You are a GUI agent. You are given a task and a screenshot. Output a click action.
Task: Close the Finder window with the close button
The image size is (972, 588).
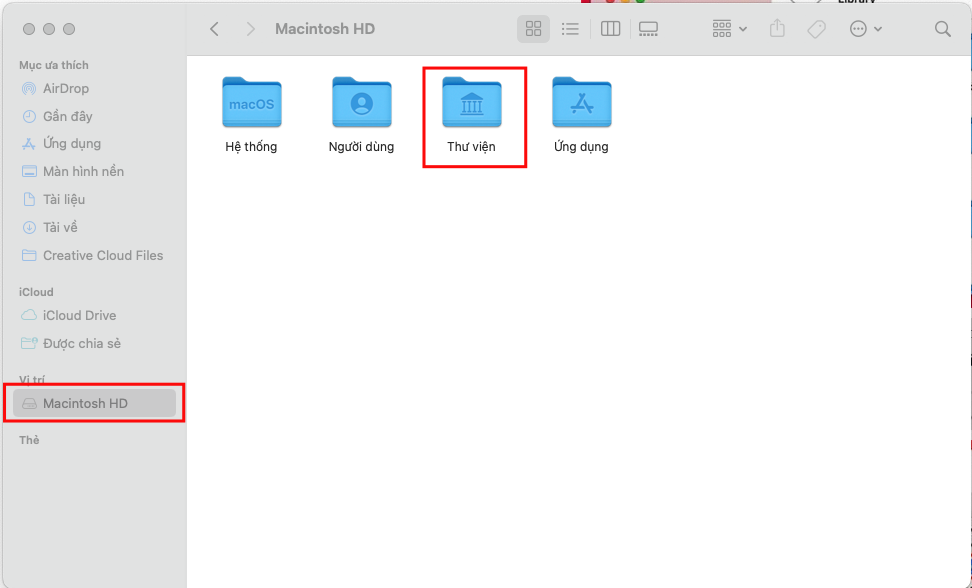pos(29,29)
